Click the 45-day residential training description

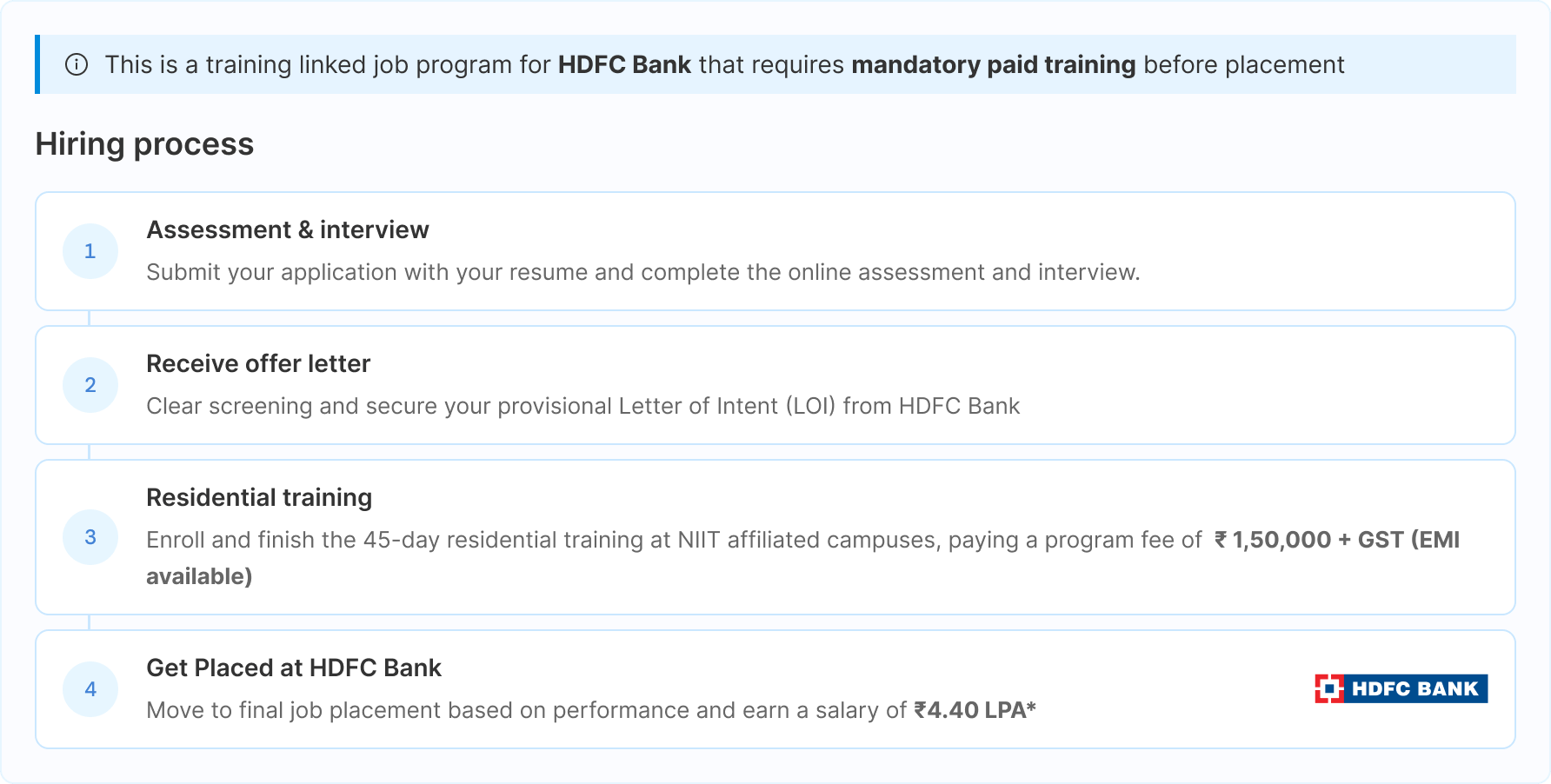(x=802, y=558)
